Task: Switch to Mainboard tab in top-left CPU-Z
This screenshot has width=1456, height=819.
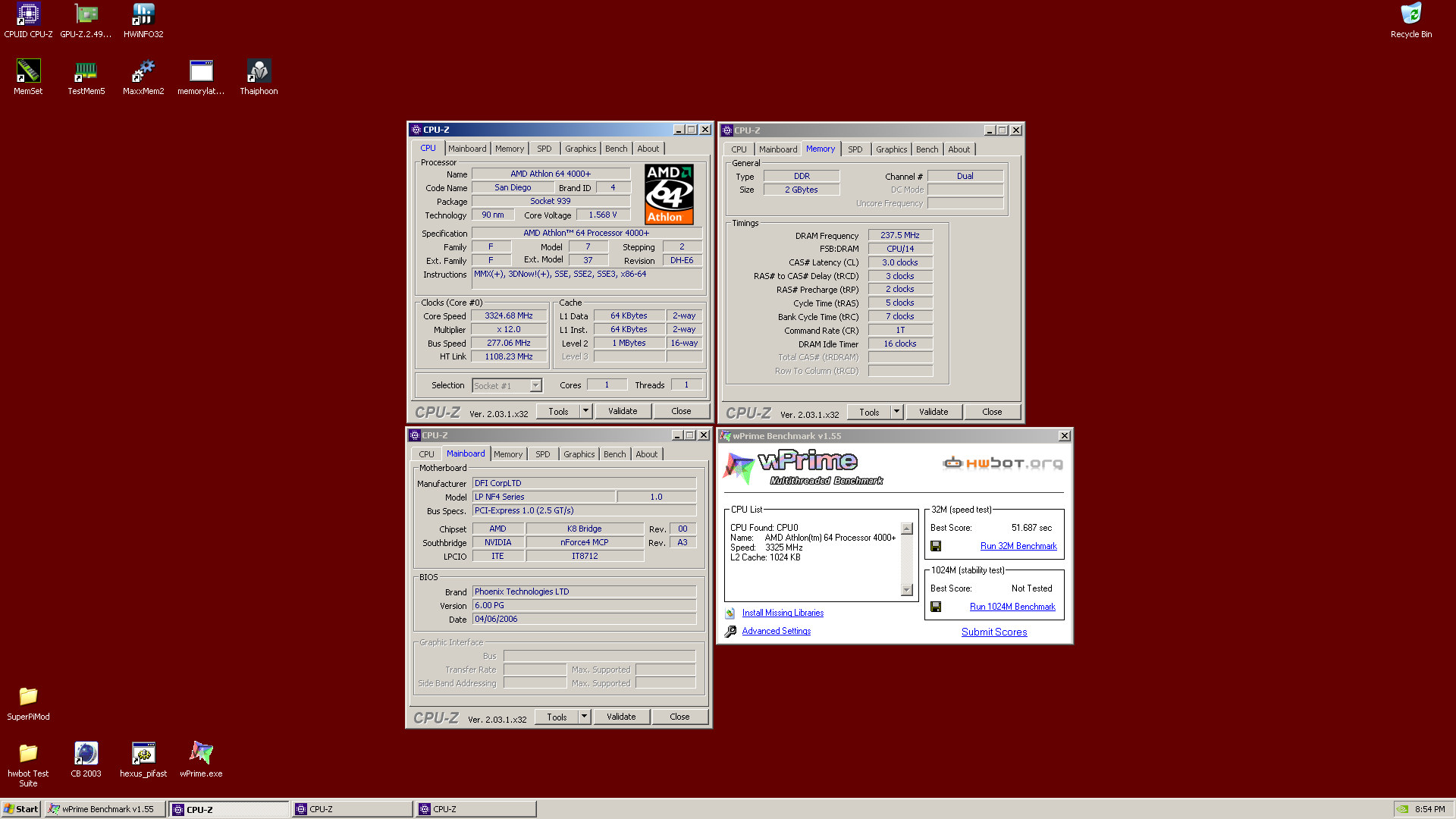Action: [x=467, y=149]
